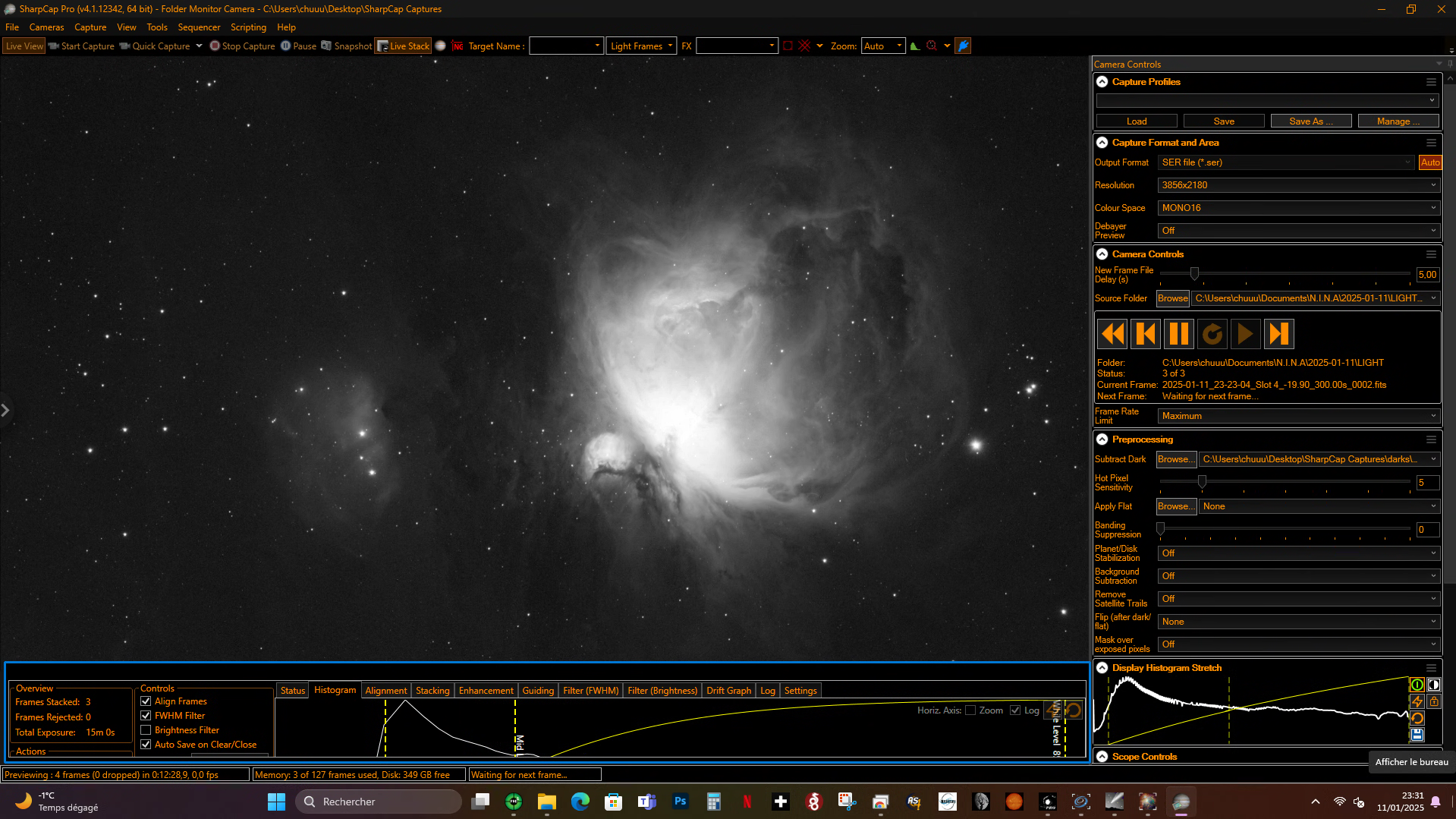
Task: Save the histogram stretch settings
Action: (x=1417, y=735)
